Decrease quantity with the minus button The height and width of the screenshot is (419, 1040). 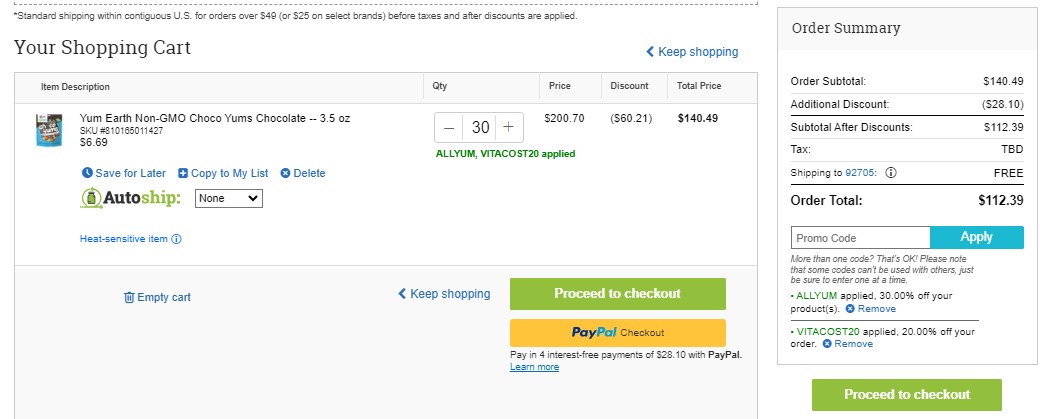(x=449, y=127)
